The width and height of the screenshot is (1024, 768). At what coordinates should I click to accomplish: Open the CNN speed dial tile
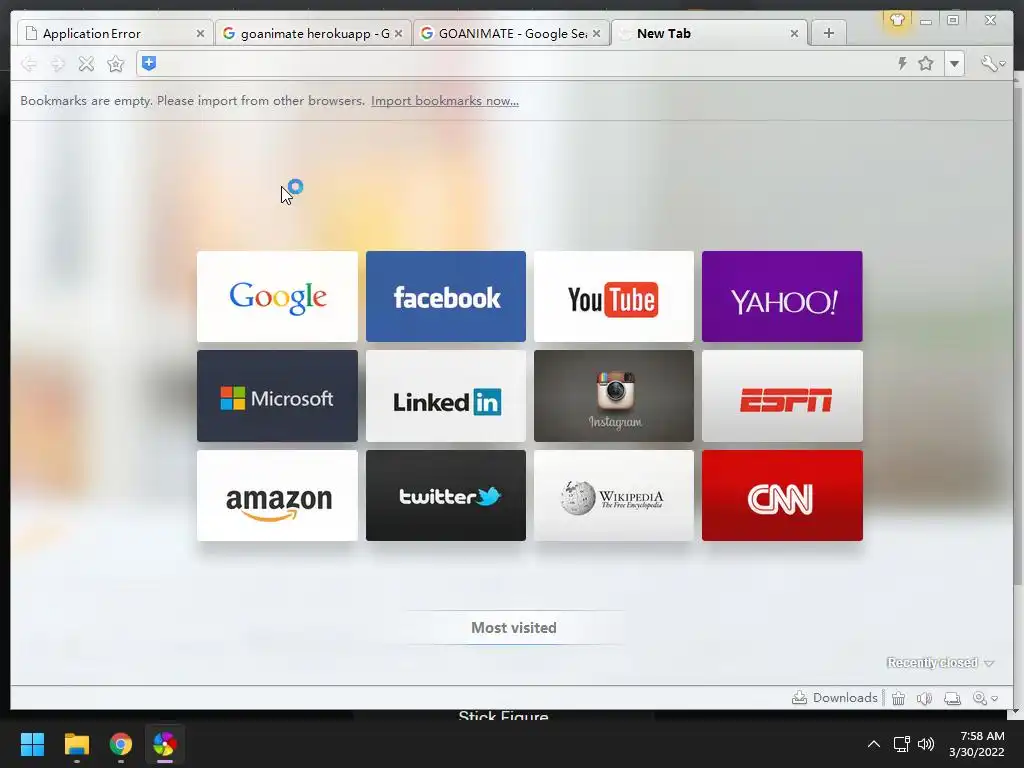coord(782,496)
